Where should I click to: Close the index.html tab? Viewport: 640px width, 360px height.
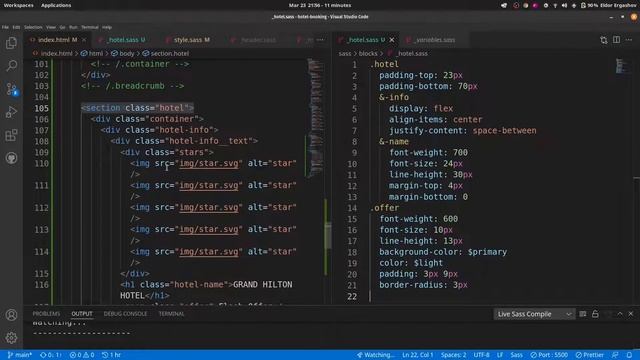click(84, 40)
